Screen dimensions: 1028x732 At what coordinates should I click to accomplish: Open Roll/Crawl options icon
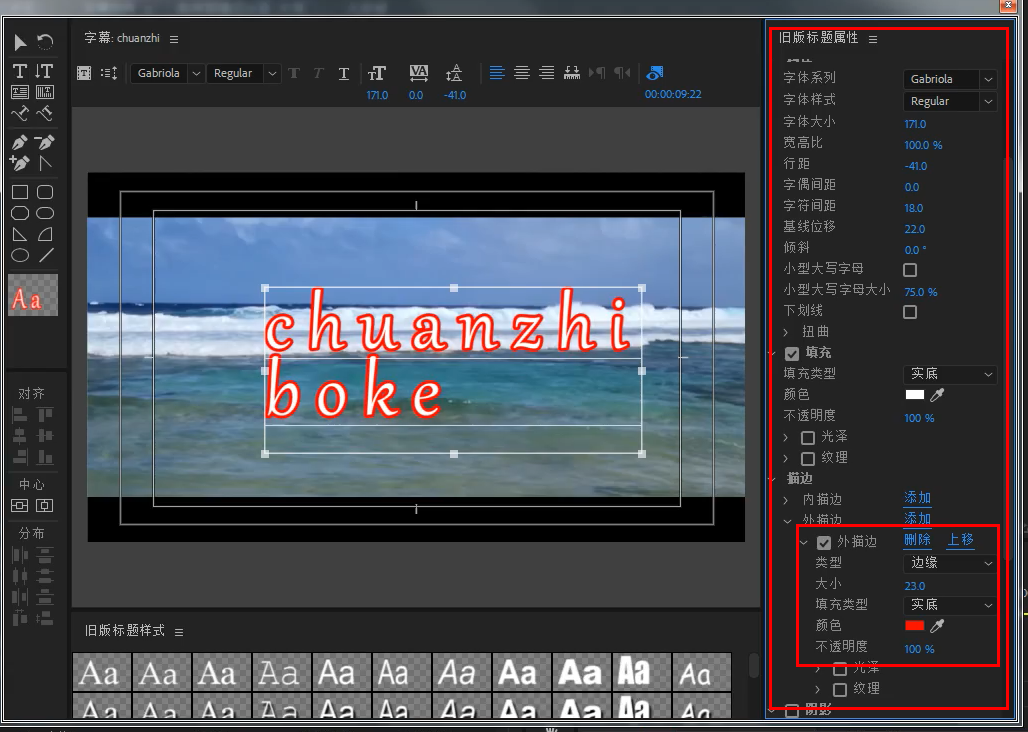click(109, 73)
